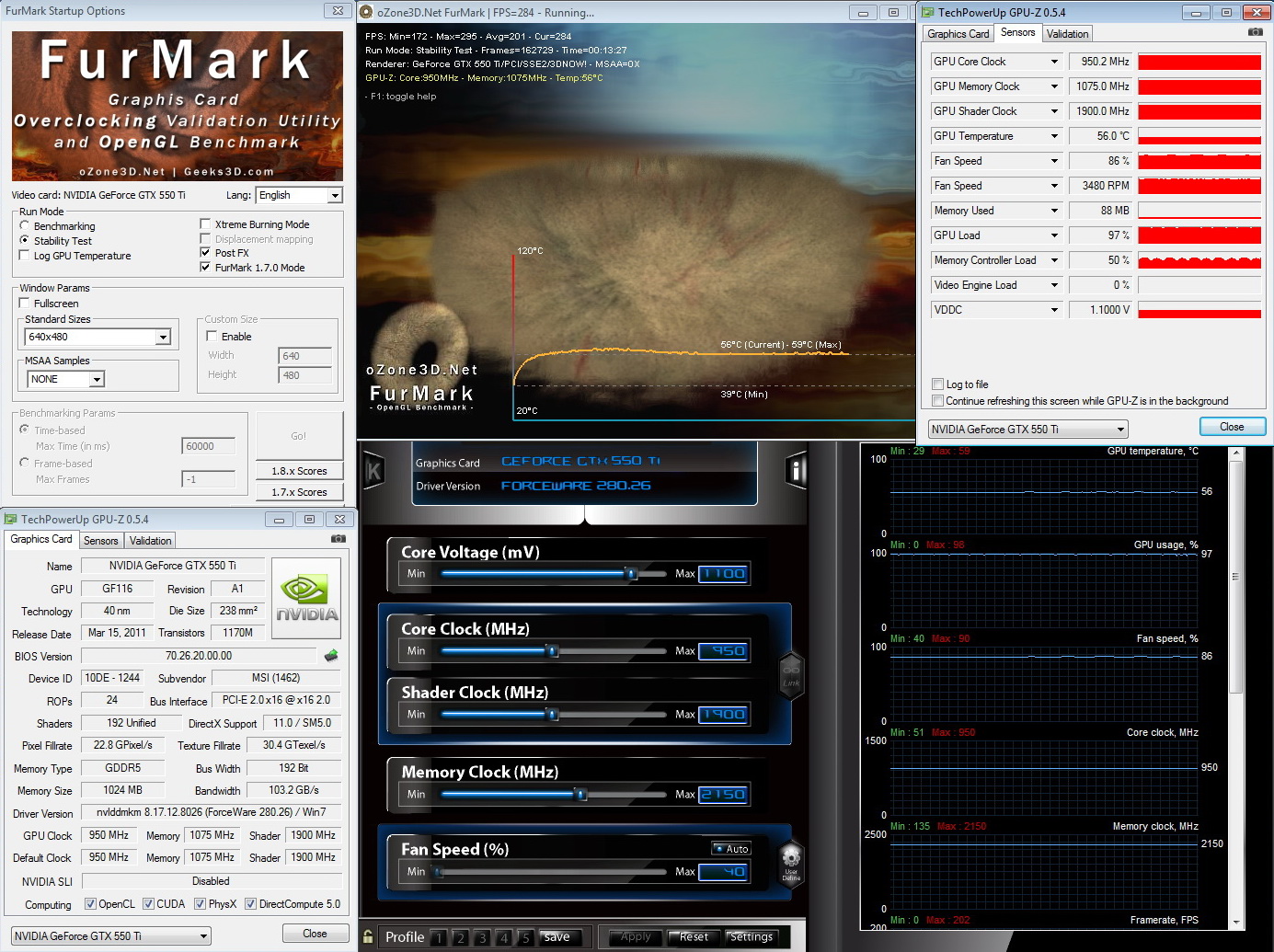Toggle the padlock icon next to Profile

[x=369, y=936]
